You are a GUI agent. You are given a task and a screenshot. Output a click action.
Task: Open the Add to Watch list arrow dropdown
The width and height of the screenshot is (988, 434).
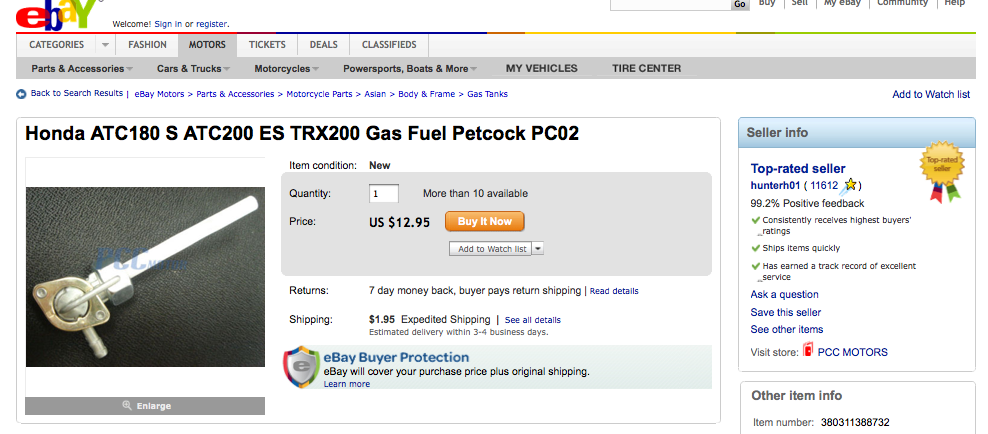pos(537,248)
